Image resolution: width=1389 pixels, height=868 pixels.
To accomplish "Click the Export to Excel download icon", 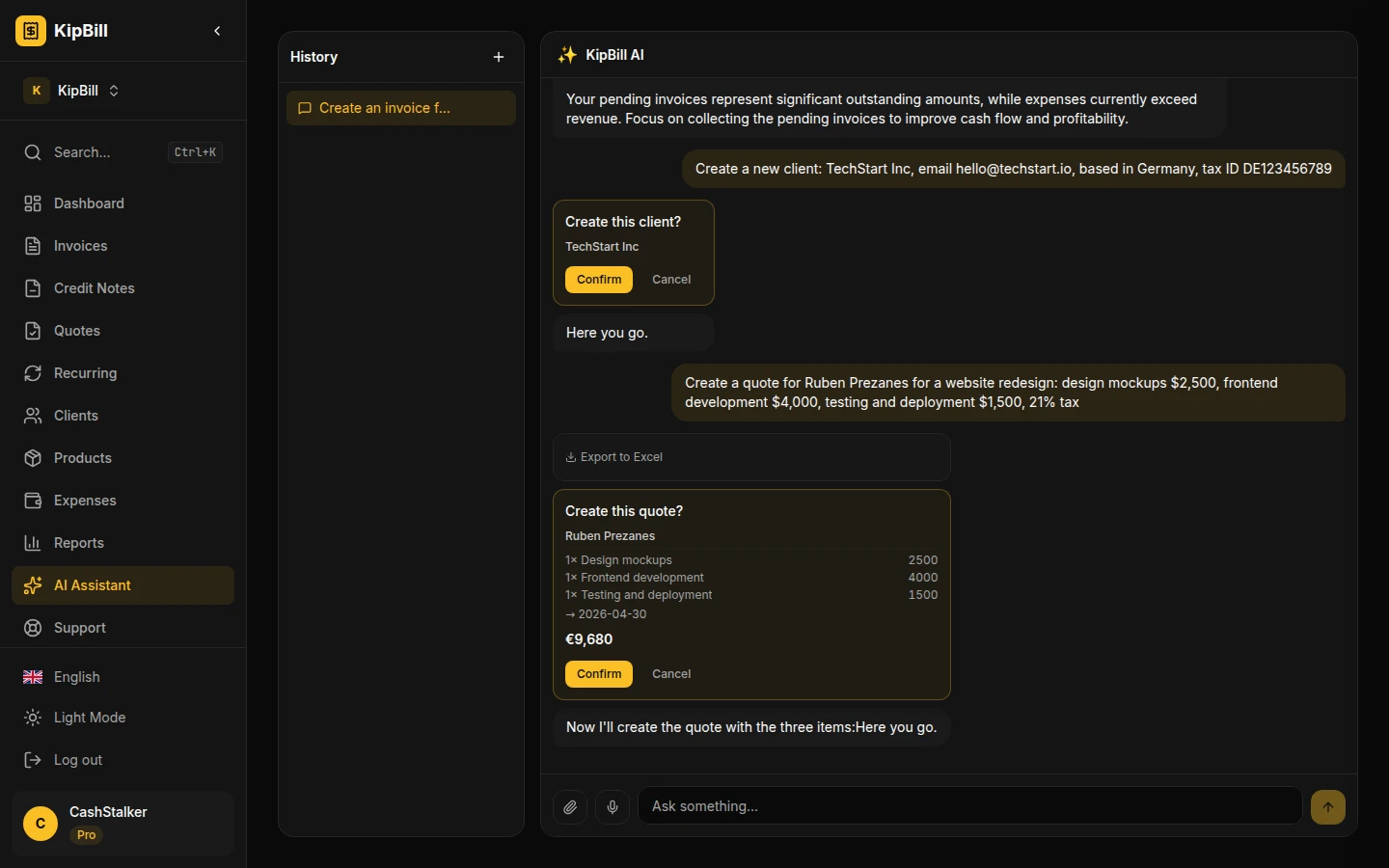I will 571,457.
